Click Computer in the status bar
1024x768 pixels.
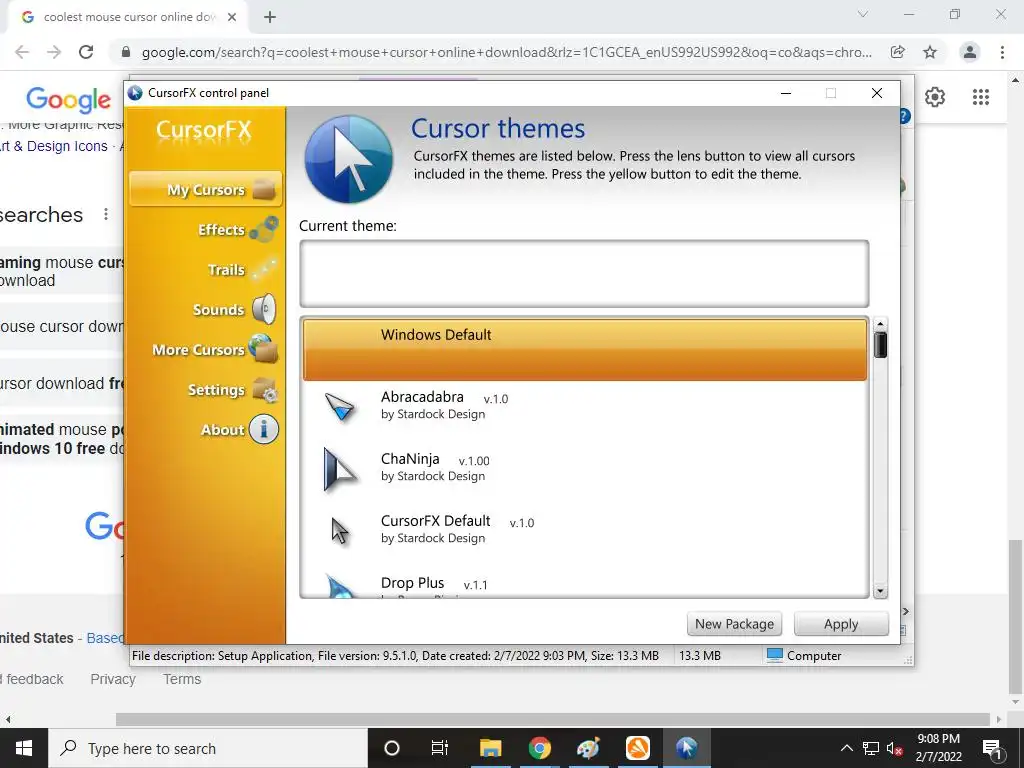804,656
